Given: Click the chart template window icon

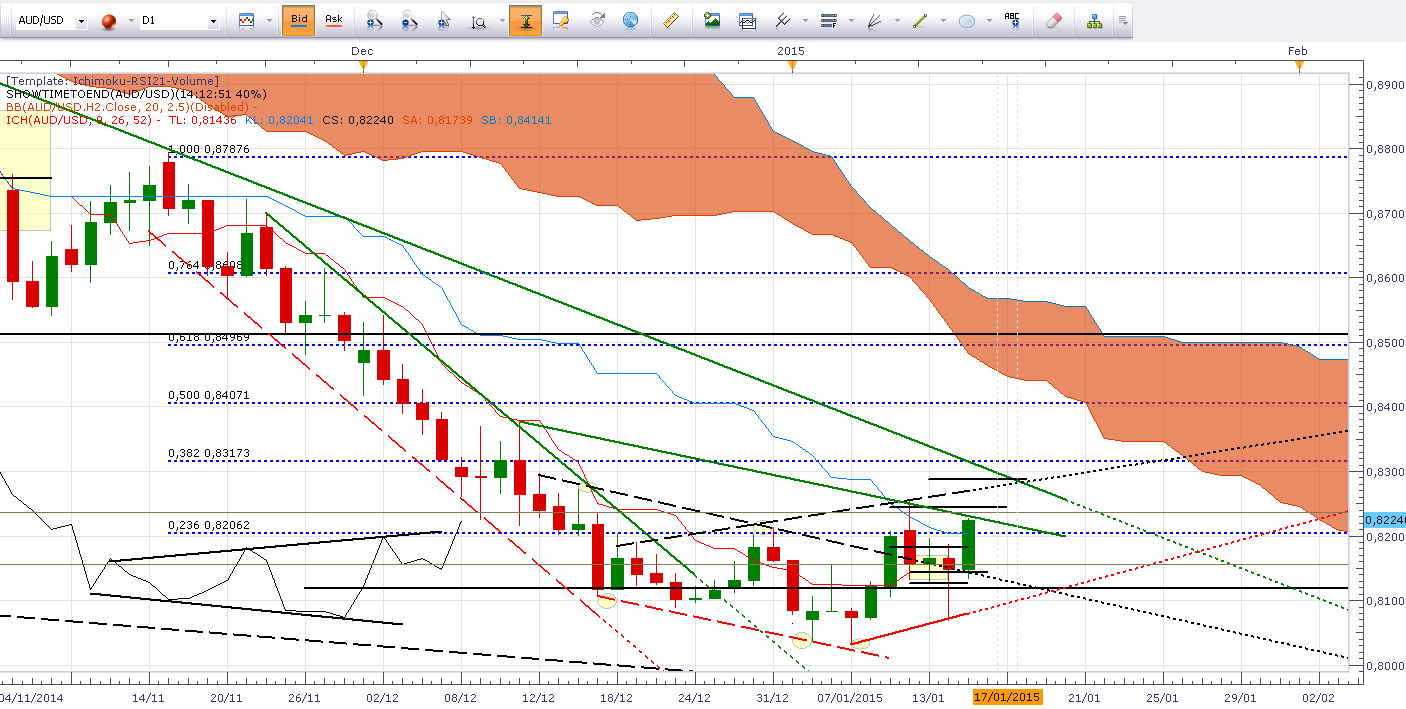Looking at the screenshot, I should pyautogui.click(x=746, y=19).
